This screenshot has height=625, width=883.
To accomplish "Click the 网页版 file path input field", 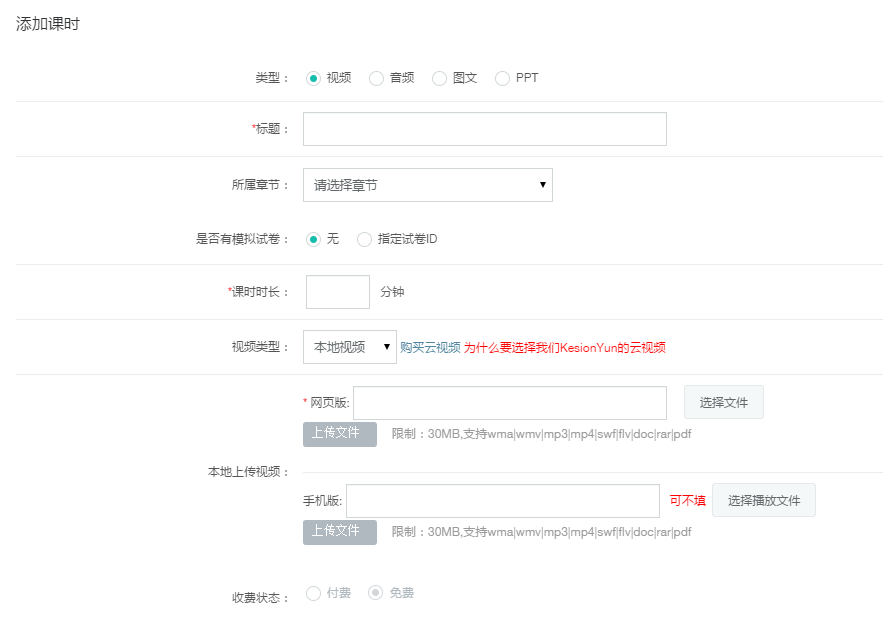I will (509, 403).
